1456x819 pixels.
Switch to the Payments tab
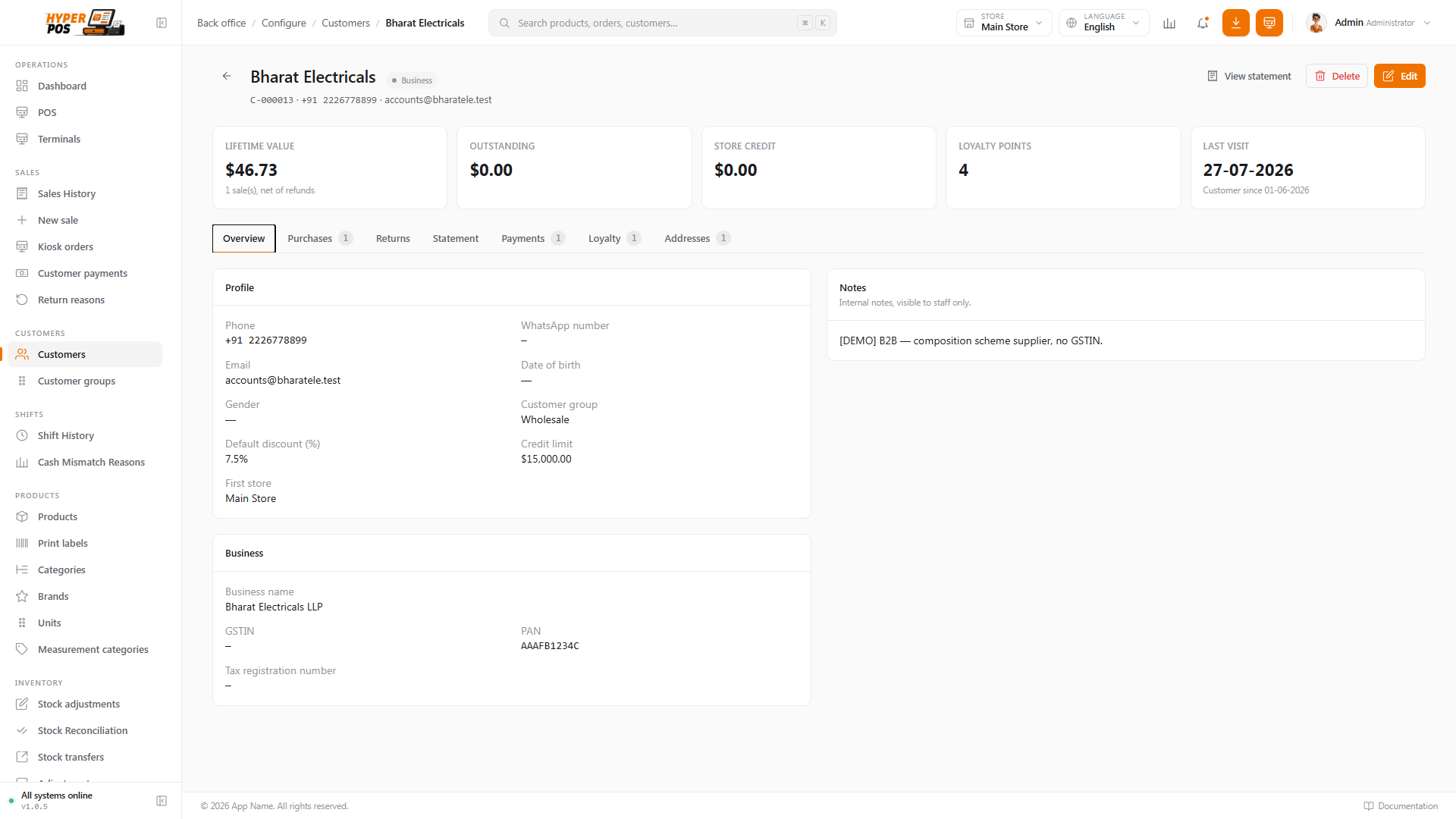533,238
